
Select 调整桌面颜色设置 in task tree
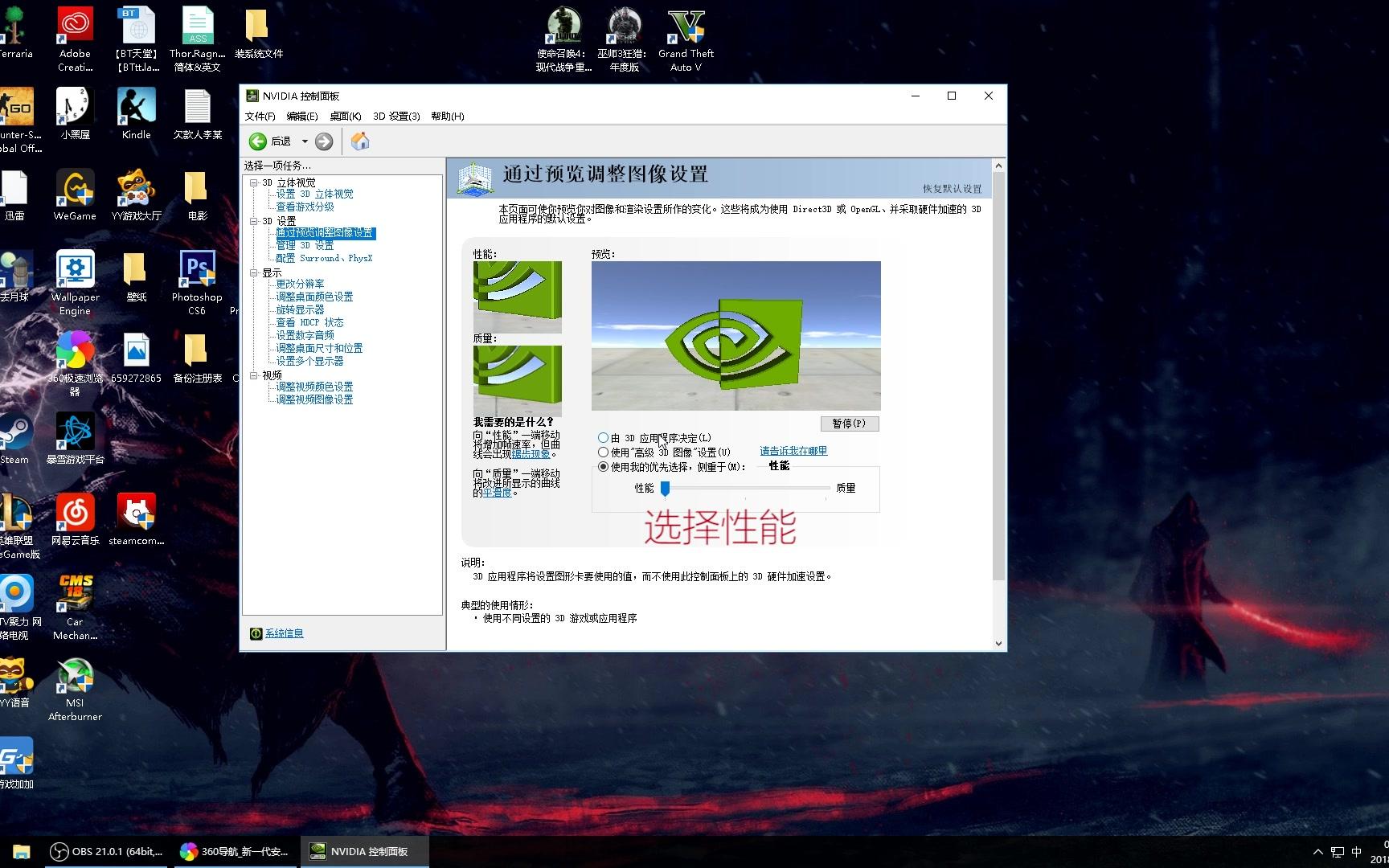(x=315, y=297)
